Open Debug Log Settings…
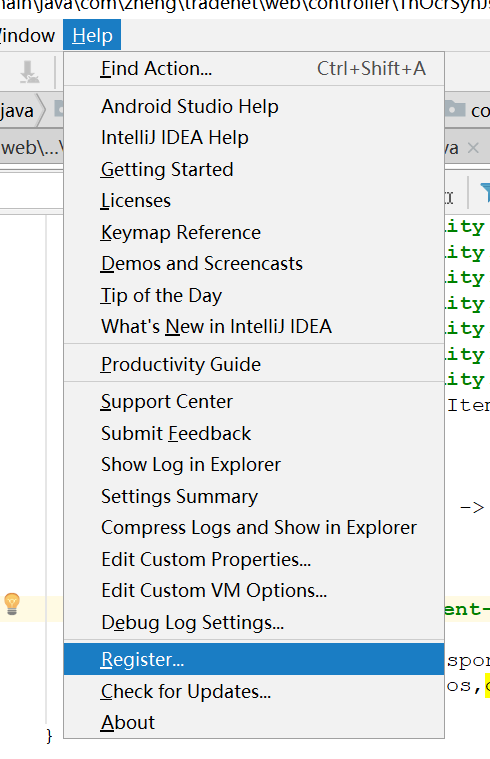The height and width of the screenshot is (759, 490). (254, 622)
